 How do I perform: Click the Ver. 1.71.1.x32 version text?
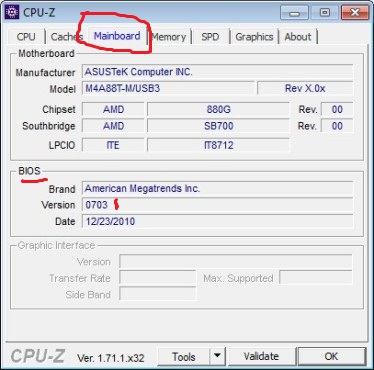[x=111, y=358]
